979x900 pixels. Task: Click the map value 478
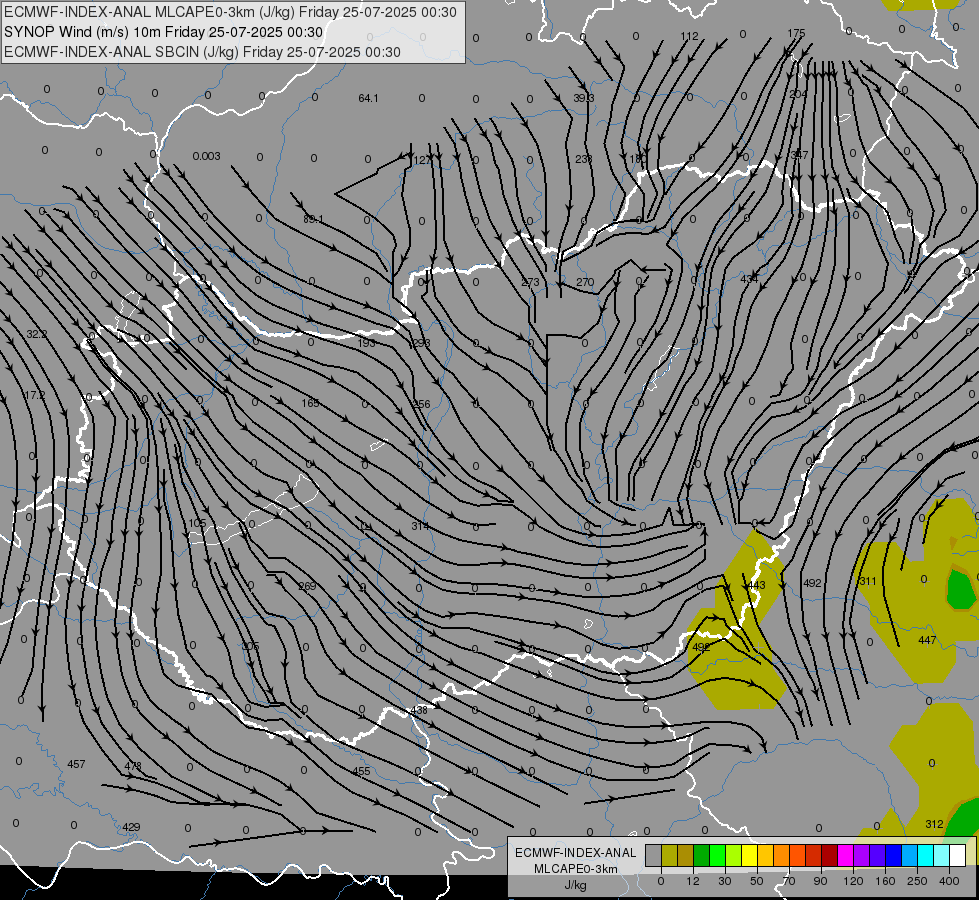point(133,766)
